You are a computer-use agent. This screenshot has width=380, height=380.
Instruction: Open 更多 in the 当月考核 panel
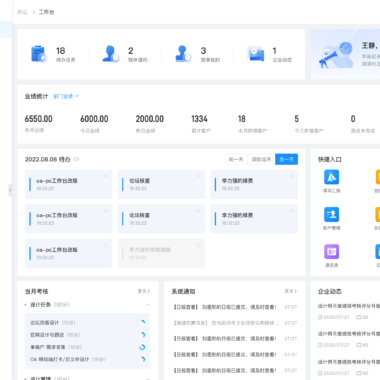tap(144, 291)
